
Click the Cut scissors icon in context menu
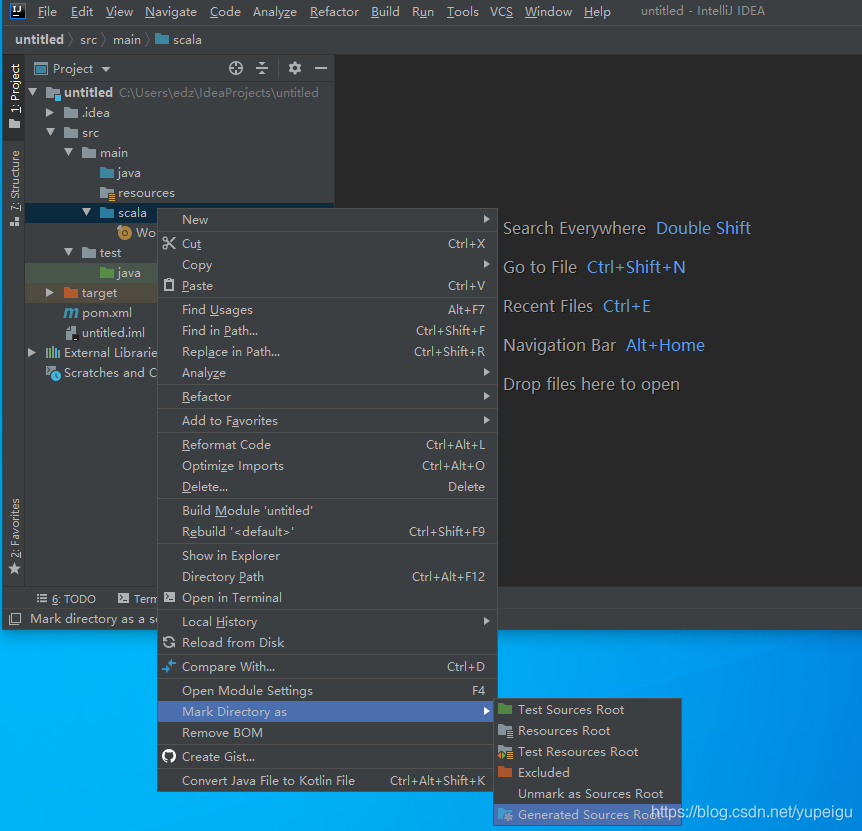tap(169, 243)
